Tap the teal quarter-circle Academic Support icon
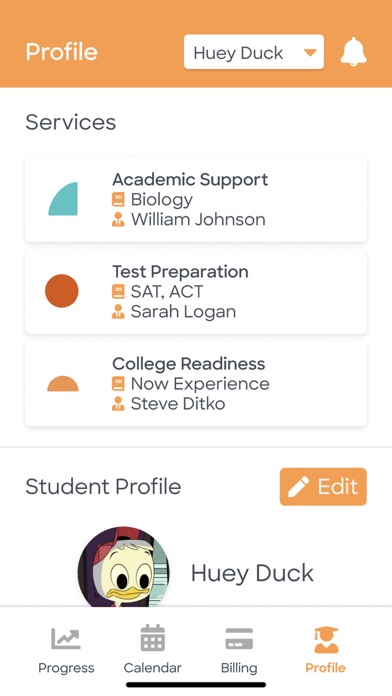The width and height of the screenshot is (392, 696). coord(63,199)
